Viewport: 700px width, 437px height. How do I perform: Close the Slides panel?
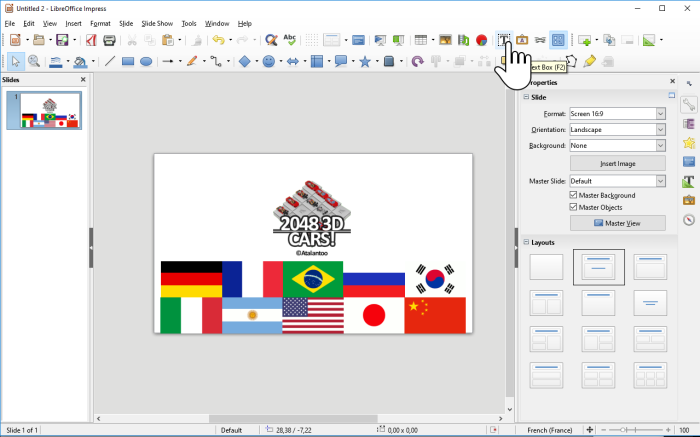83,79
